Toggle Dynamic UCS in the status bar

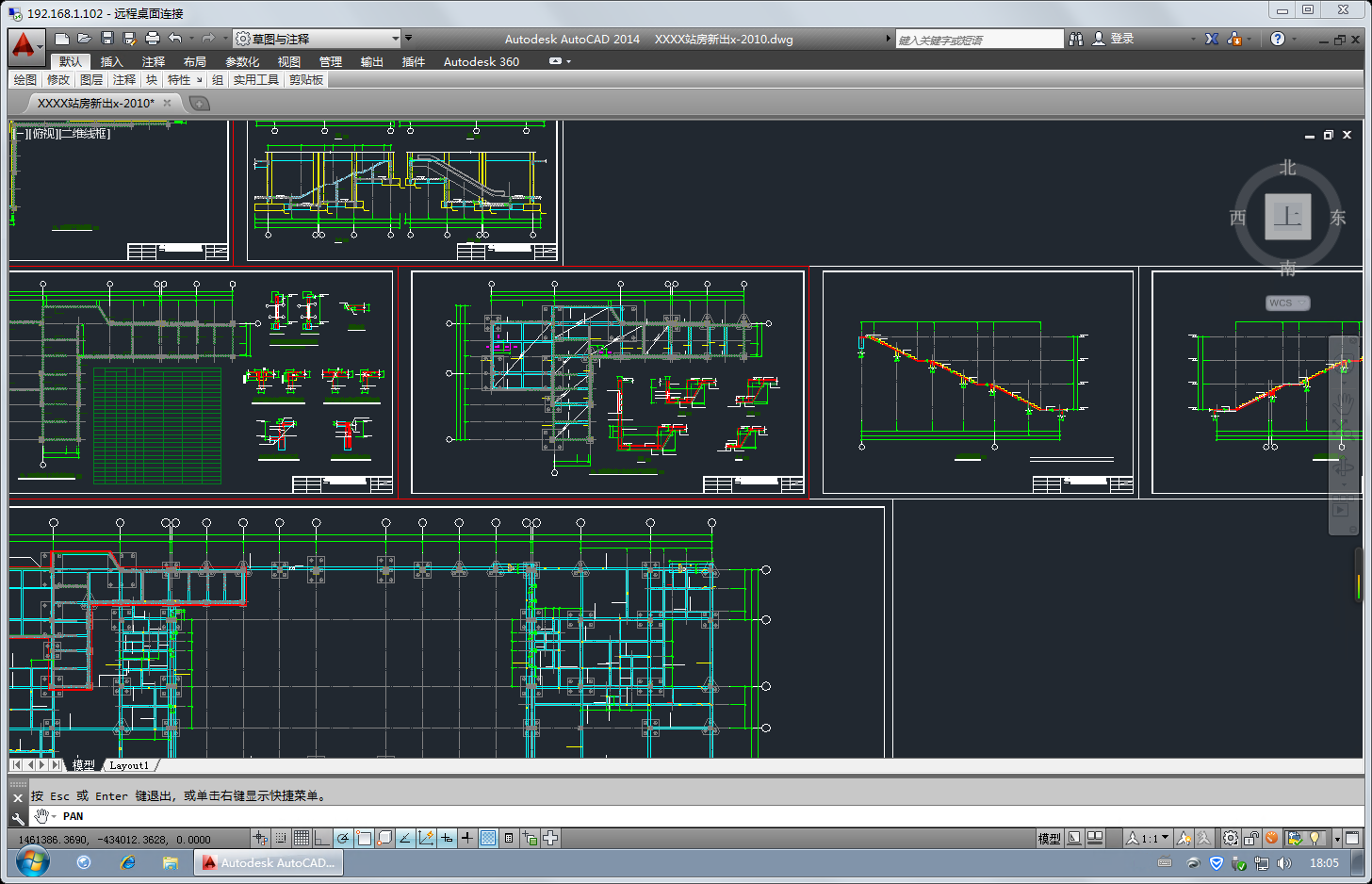click(x=426, y=838)
